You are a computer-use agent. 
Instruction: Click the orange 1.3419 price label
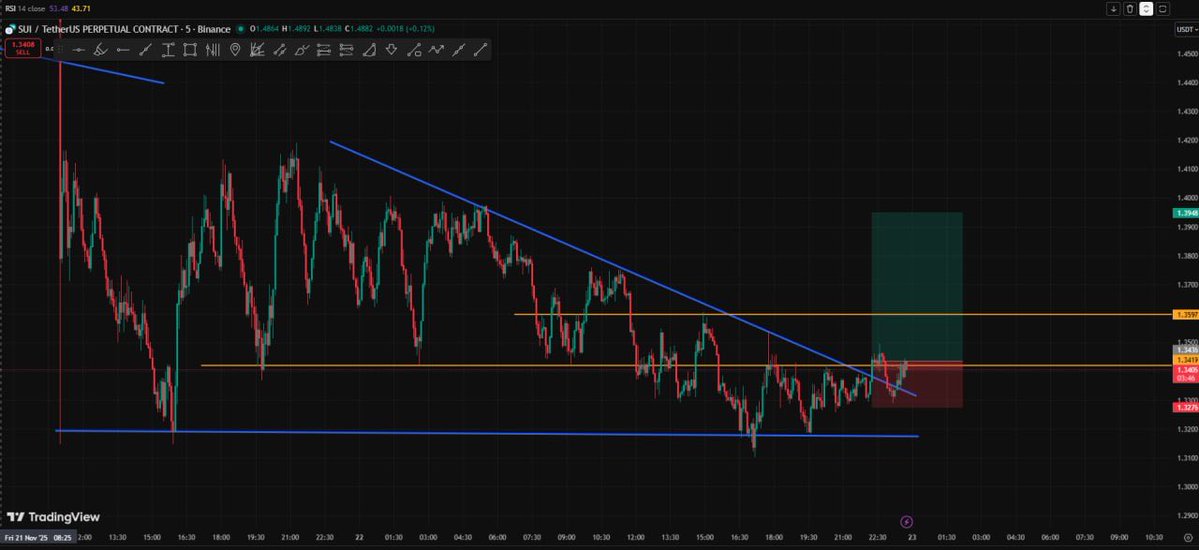[1186, 360]
